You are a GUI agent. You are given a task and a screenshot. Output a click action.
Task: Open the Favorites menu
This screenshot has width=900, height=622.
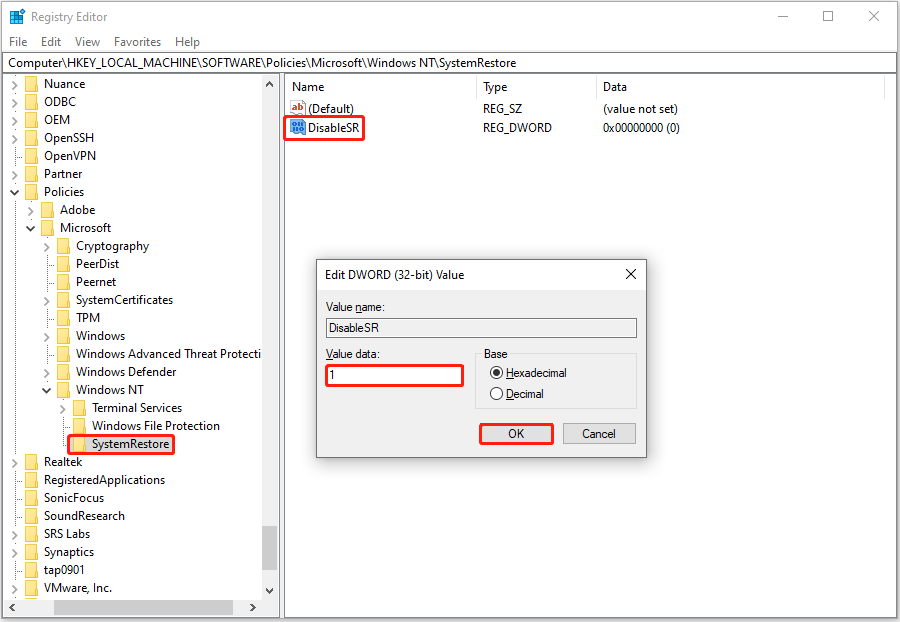pyautogui.click(x=137, y=42)
